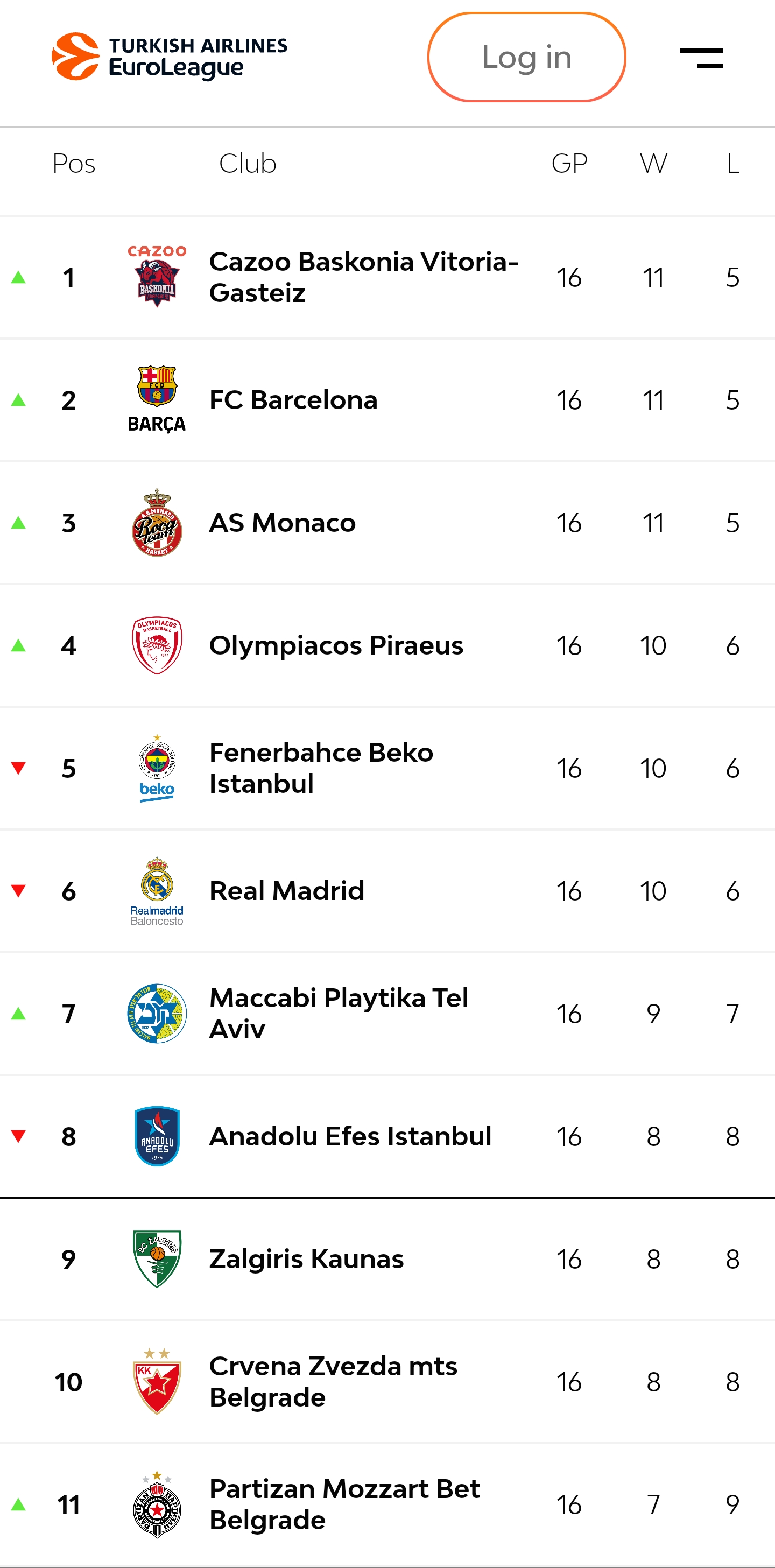Image resolution: width=775 pixels, height=1568 pixels.
Task: Tap the Real Madrid Baloncesto logo
Action: pyautogui.click(x=157, y=891)
